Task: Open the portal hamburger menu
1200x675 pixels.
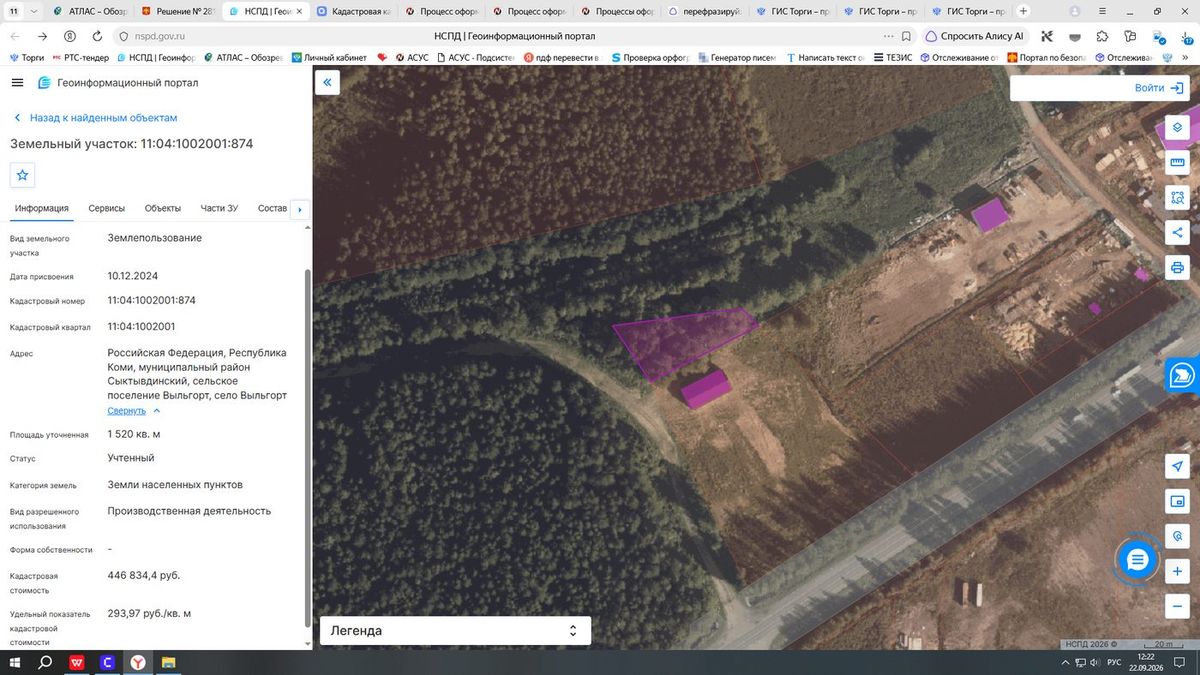Action: (x=18, y=83)
